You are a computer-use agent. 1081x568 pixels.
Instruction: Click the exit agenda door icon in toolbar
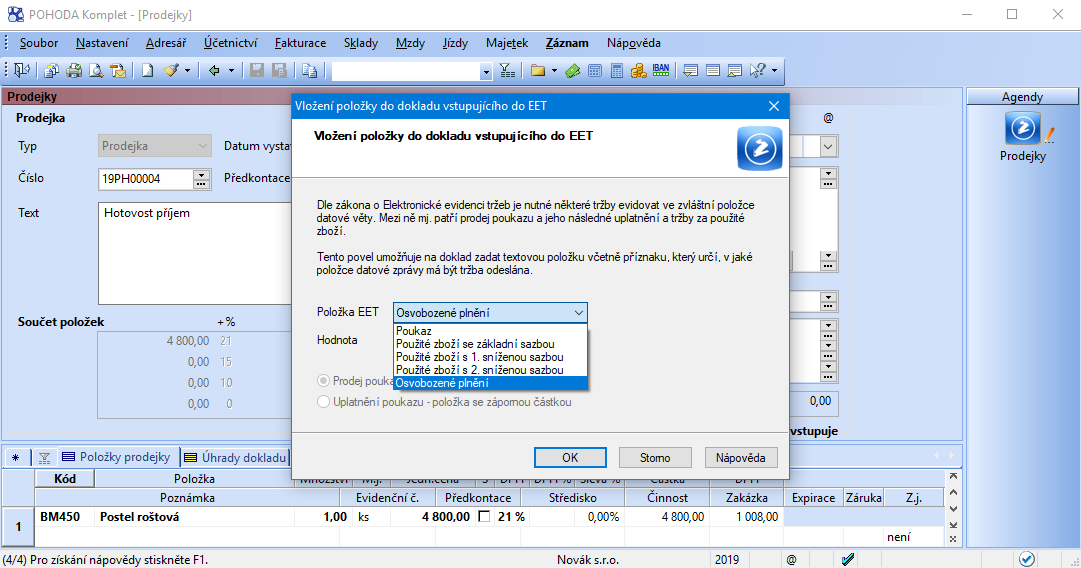[x=22, y=70]
